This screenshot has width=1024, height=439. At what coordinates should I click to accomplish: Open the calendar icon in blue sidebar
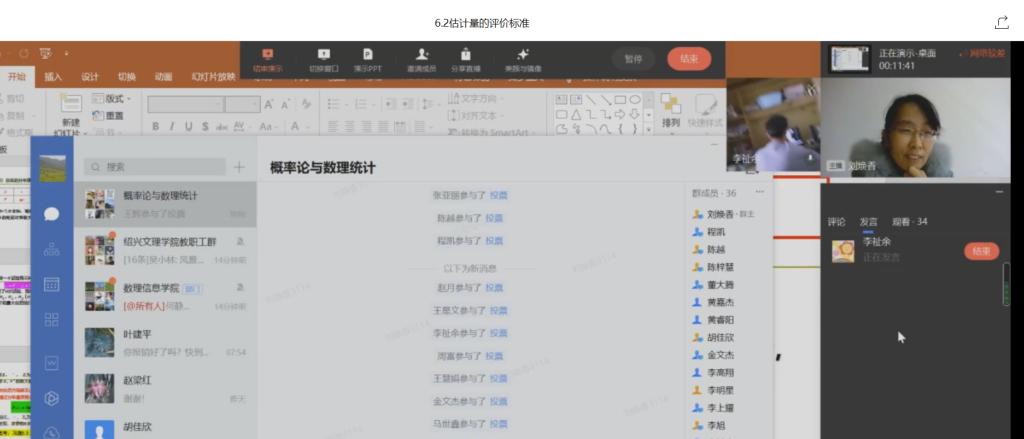[52, 284]
